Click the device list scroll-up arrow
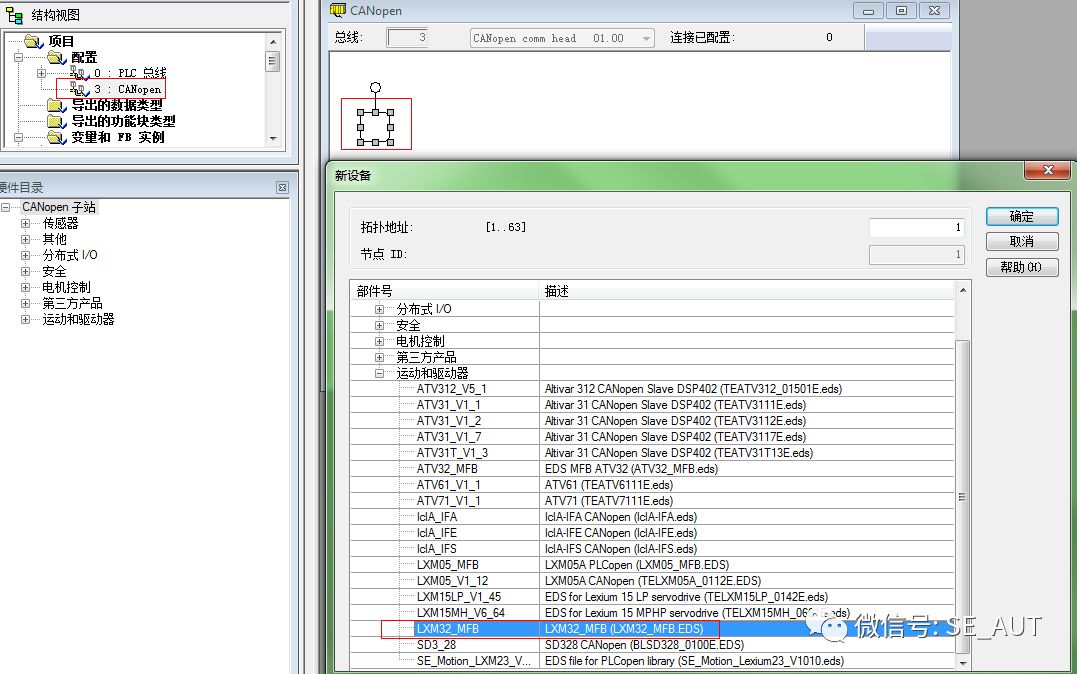This screenshot has width=1077, height=674. [x=963, y=290]
